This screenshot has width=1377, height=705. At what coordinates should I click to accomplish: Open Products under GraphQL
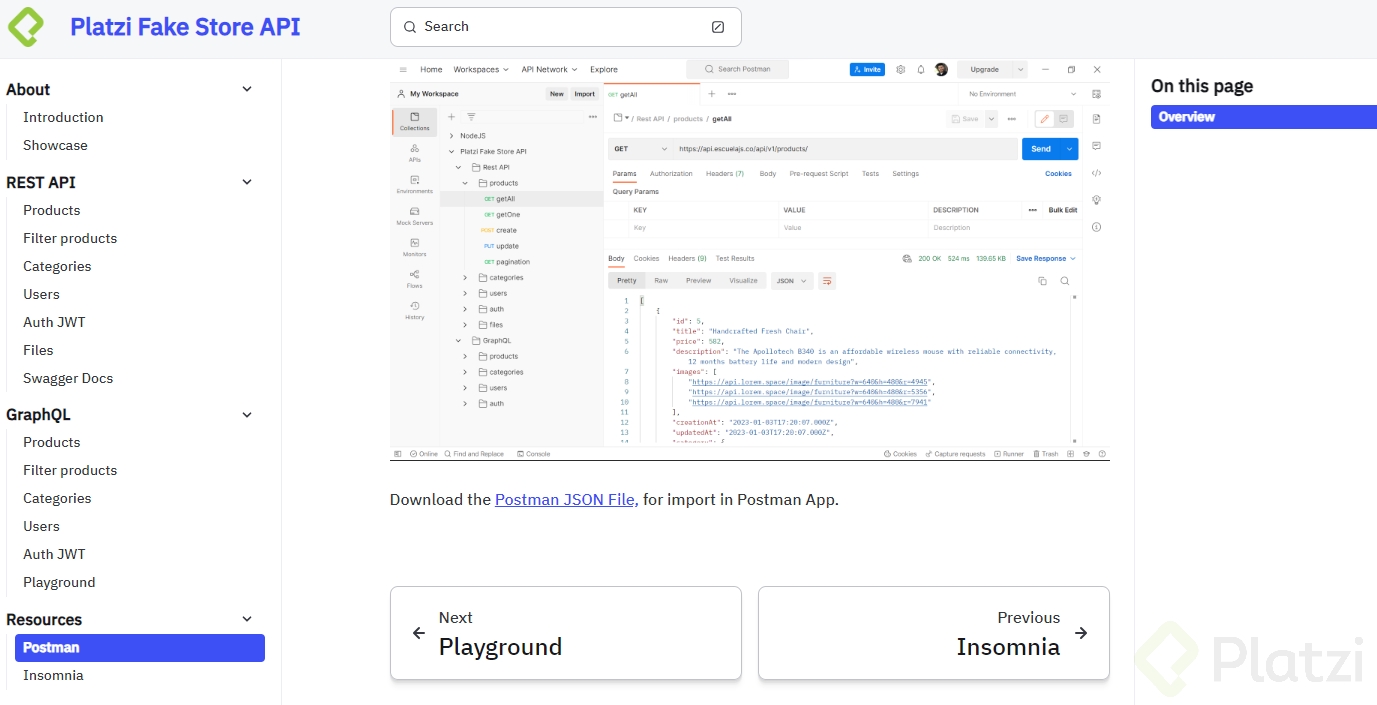[x=51, y=442]
